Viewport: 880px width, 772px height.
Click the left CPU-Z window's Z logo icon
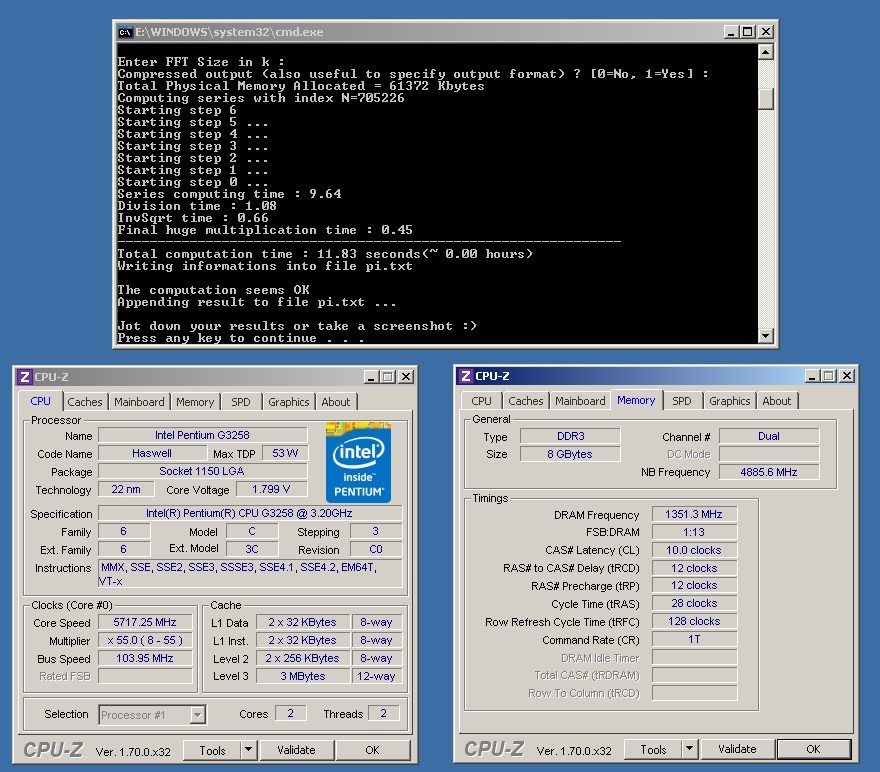24,377
